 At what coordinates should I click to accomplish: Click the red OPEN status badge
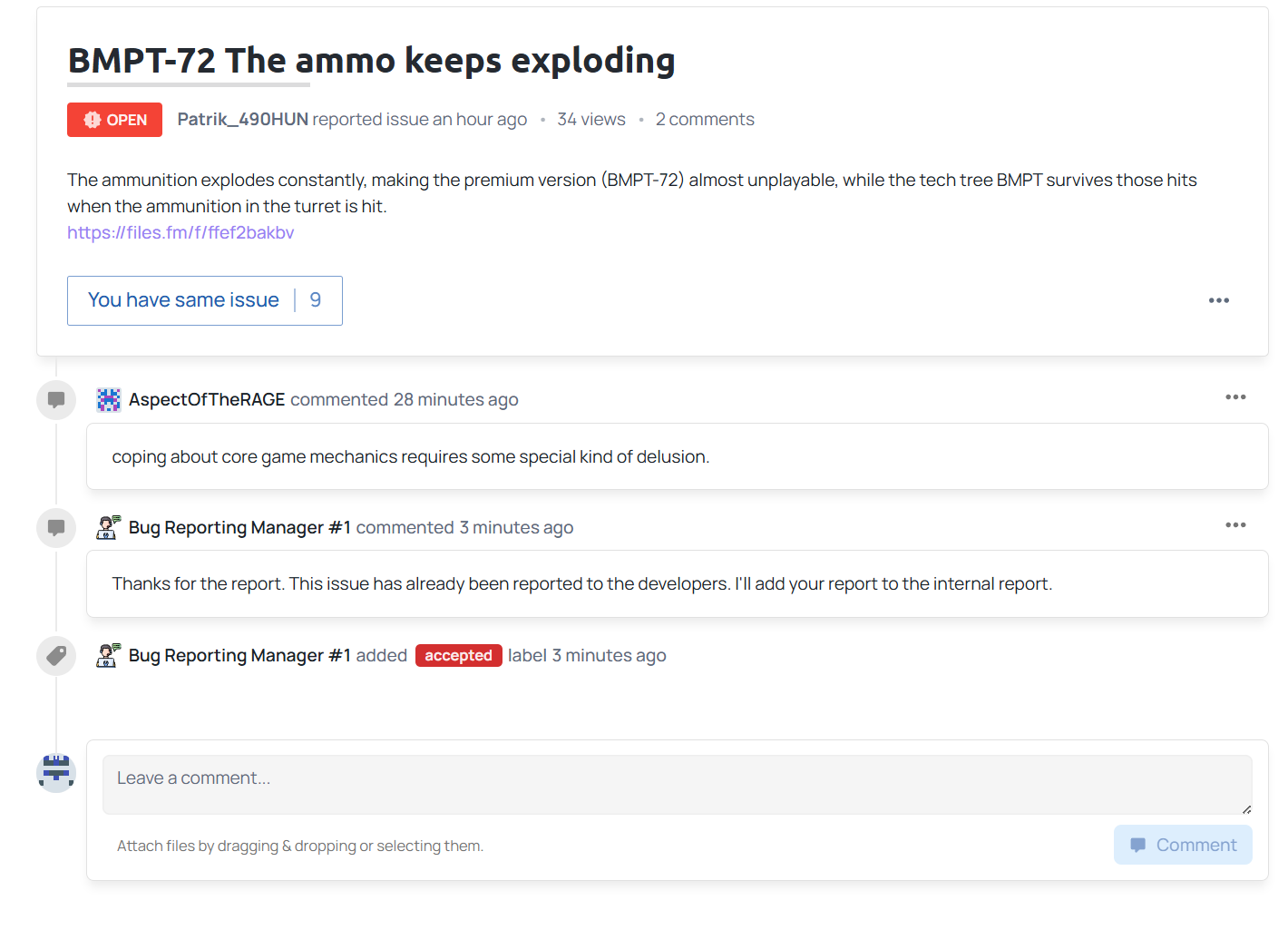tap(114, 120)
